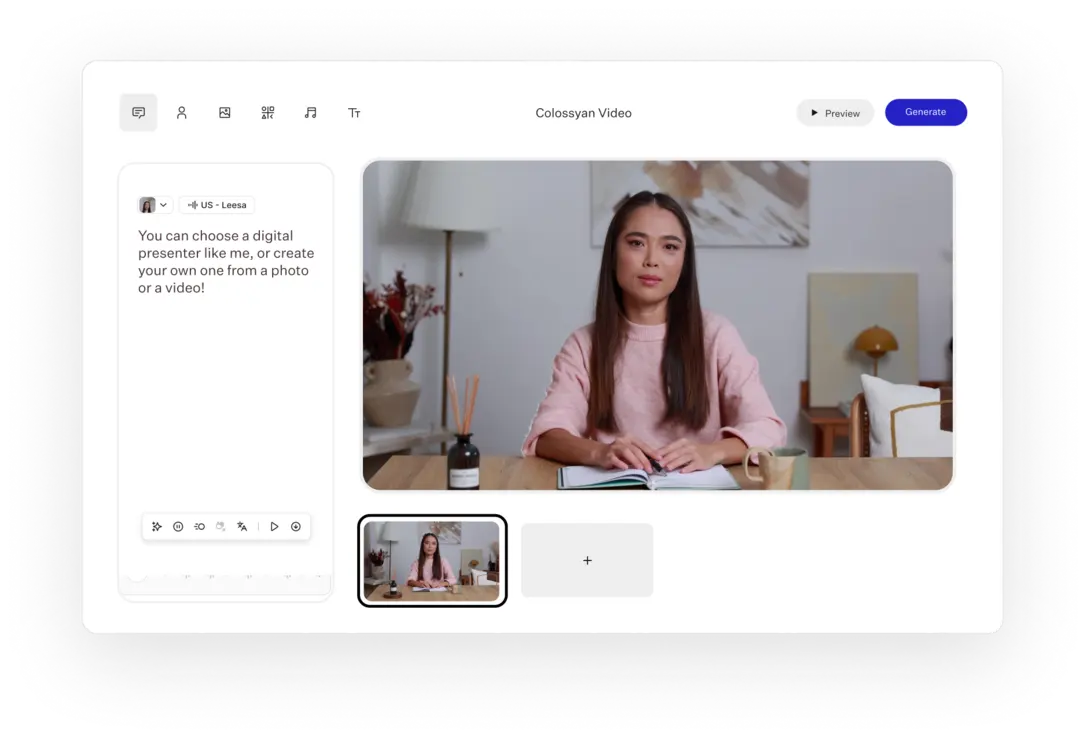Image resolution: width=1083 pixels, height=738 pixels.
Task: Open the Script panel in the sidebar
Action: pos(138,112)
